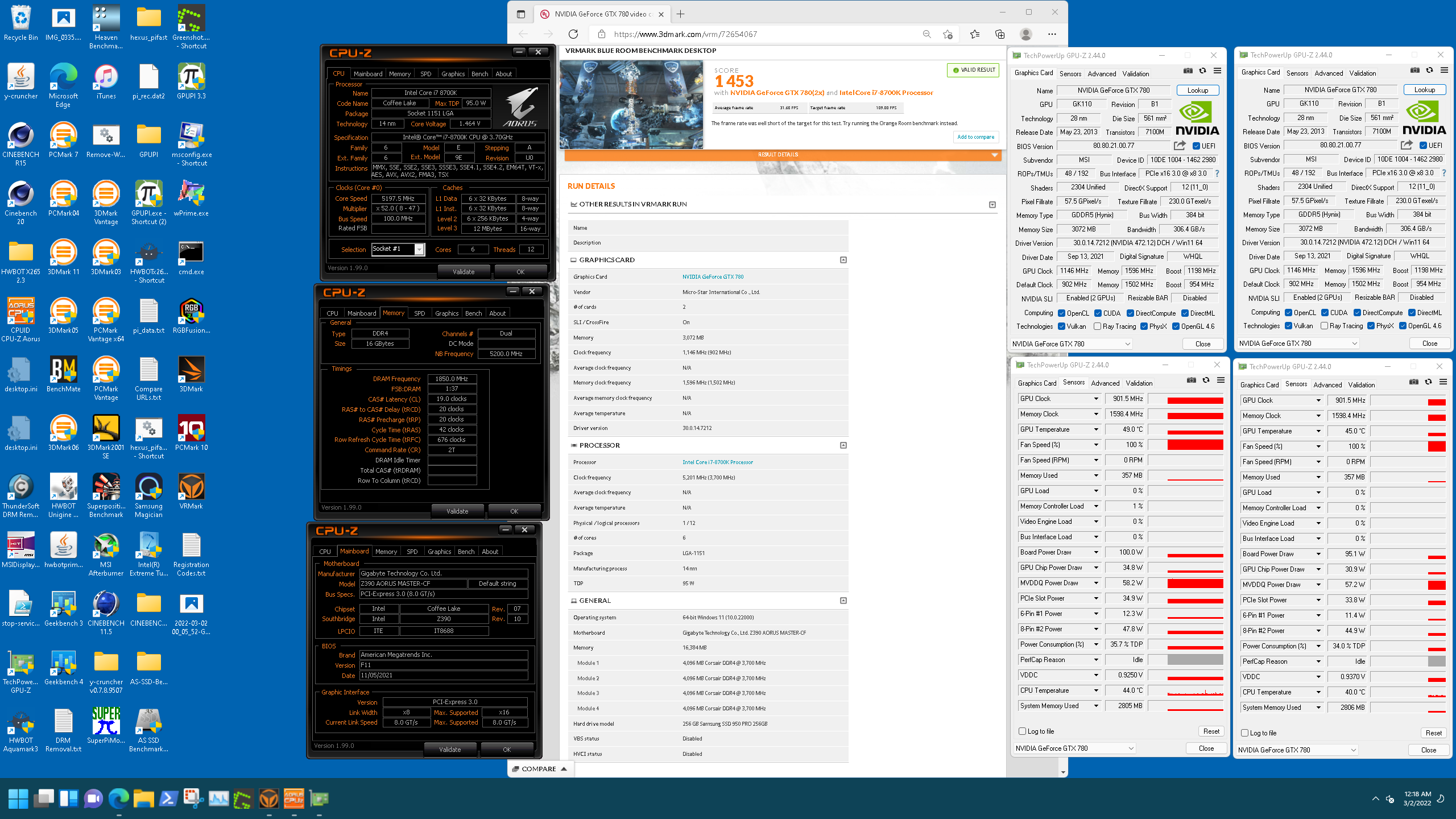This screenshot has height=819, width=1456.
Task: Open MSI Afterburner desktop shortcut
Action: point(106,555)
